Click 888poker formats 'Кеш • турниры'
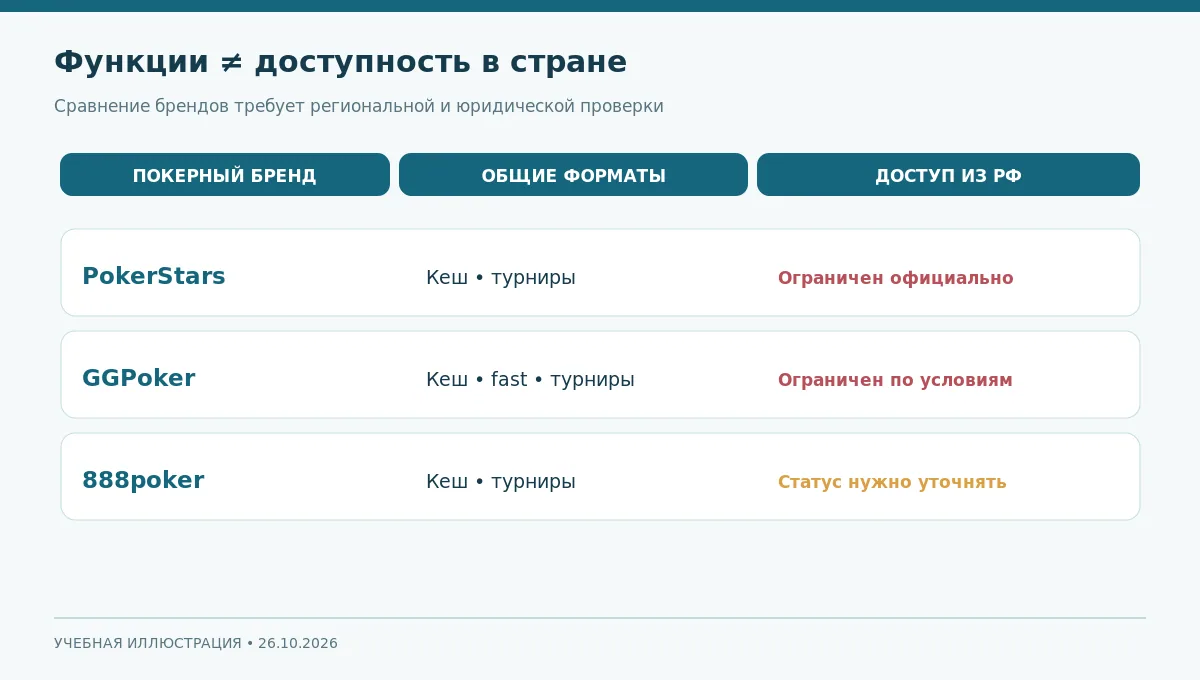Viewport: 1200px width, 680px height. pos(501,482)
